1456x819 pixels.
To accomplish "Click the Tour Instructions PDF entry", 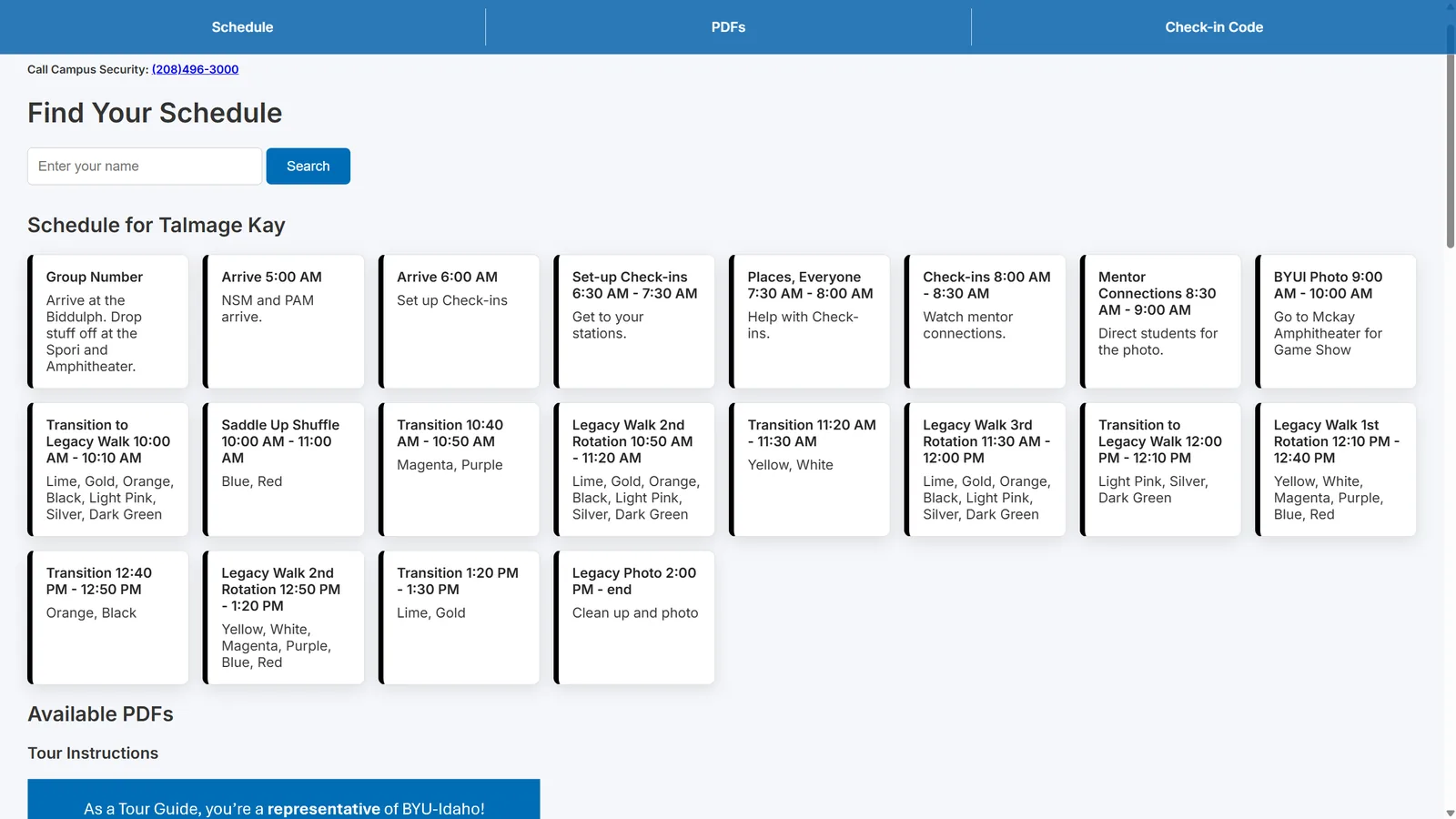I will pyautogui.click(x=93, y=753).
